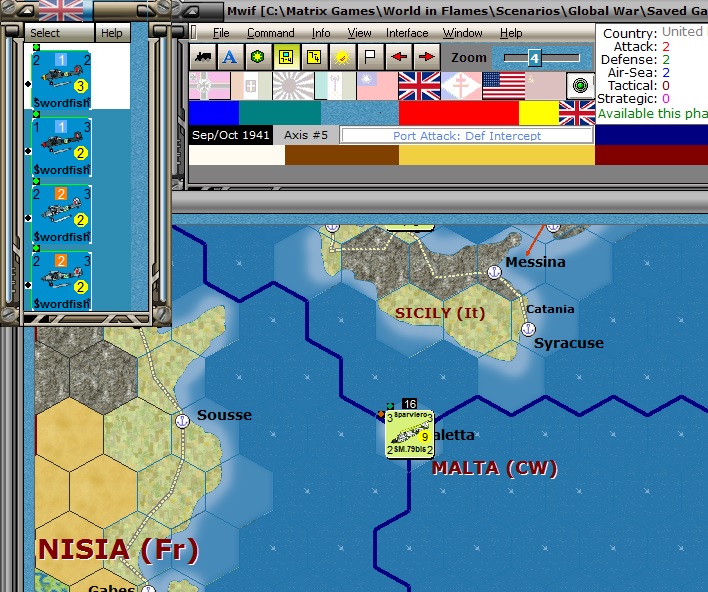Click the yellow counter icon beside the highlighted one
This screenshot has height=592, width=708.
click(314, 57)
